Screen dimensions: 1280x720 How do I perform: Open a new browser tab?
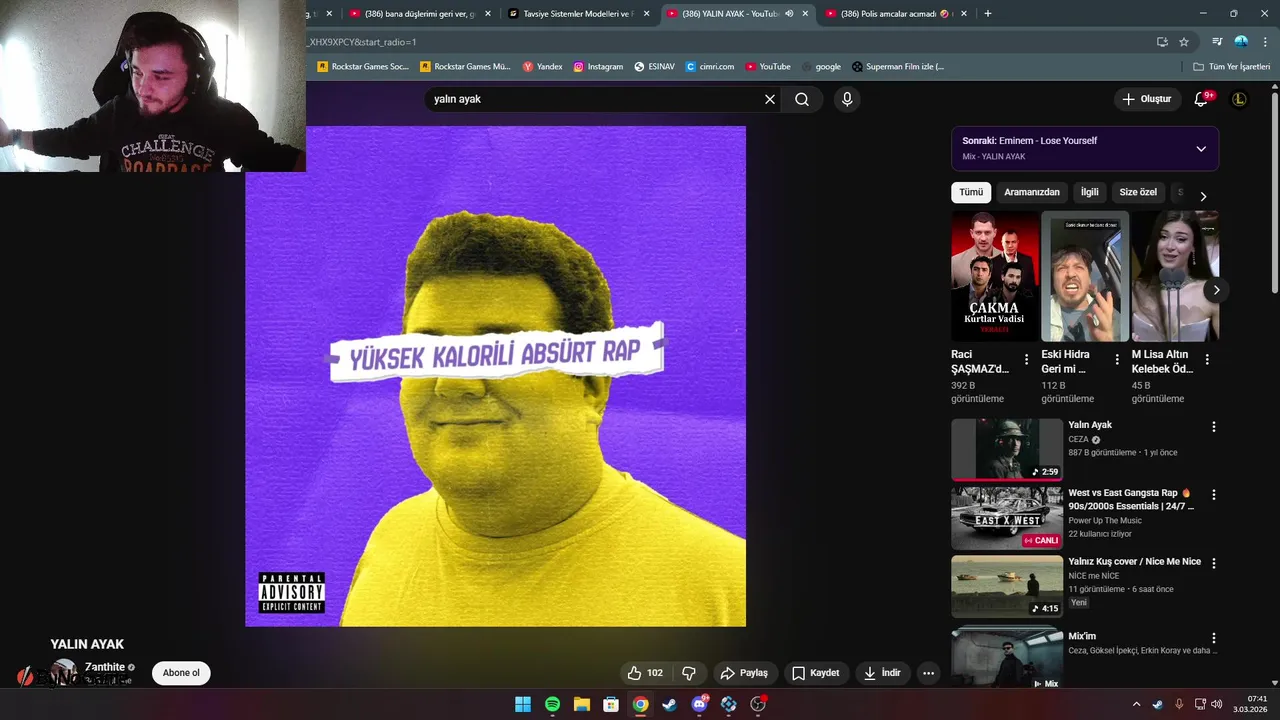(x=988, y=14)
